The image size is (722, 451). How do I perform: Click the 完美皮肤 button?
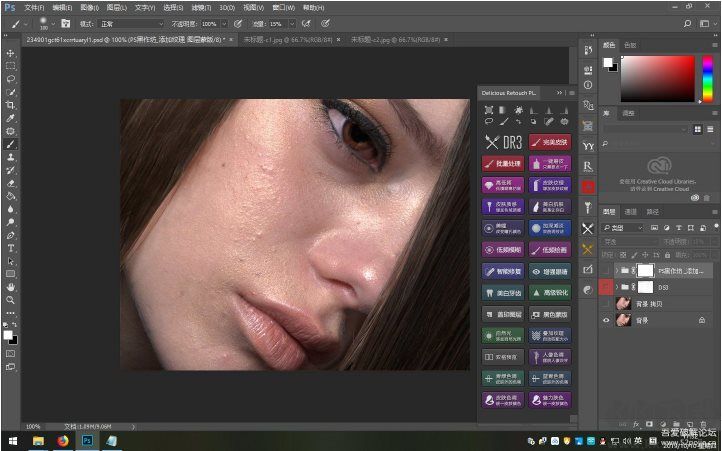point(550,142)
